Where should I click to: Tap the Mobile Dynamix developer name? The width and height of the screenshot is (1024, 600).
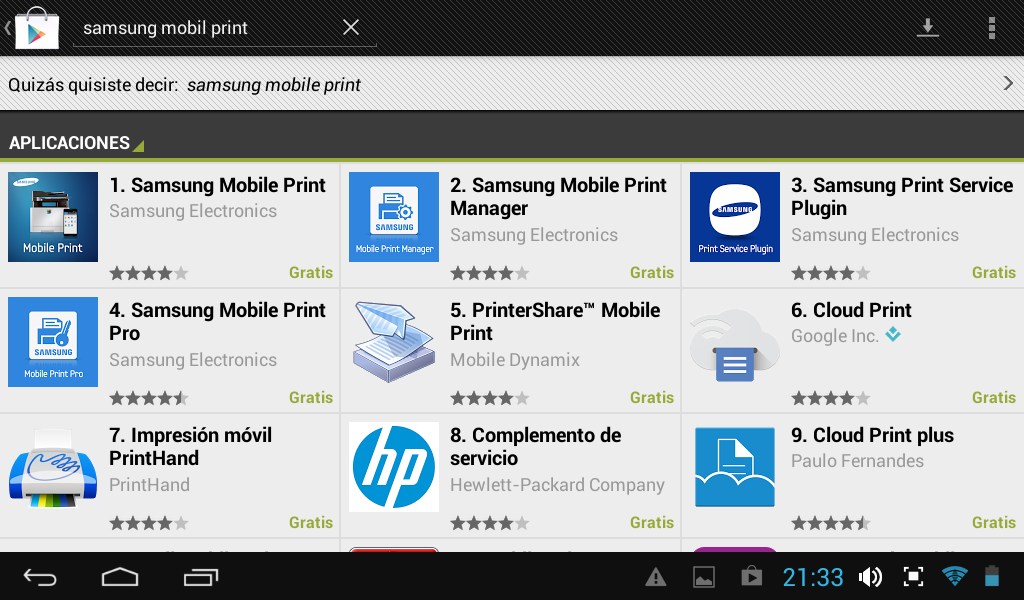coord(515,360)
